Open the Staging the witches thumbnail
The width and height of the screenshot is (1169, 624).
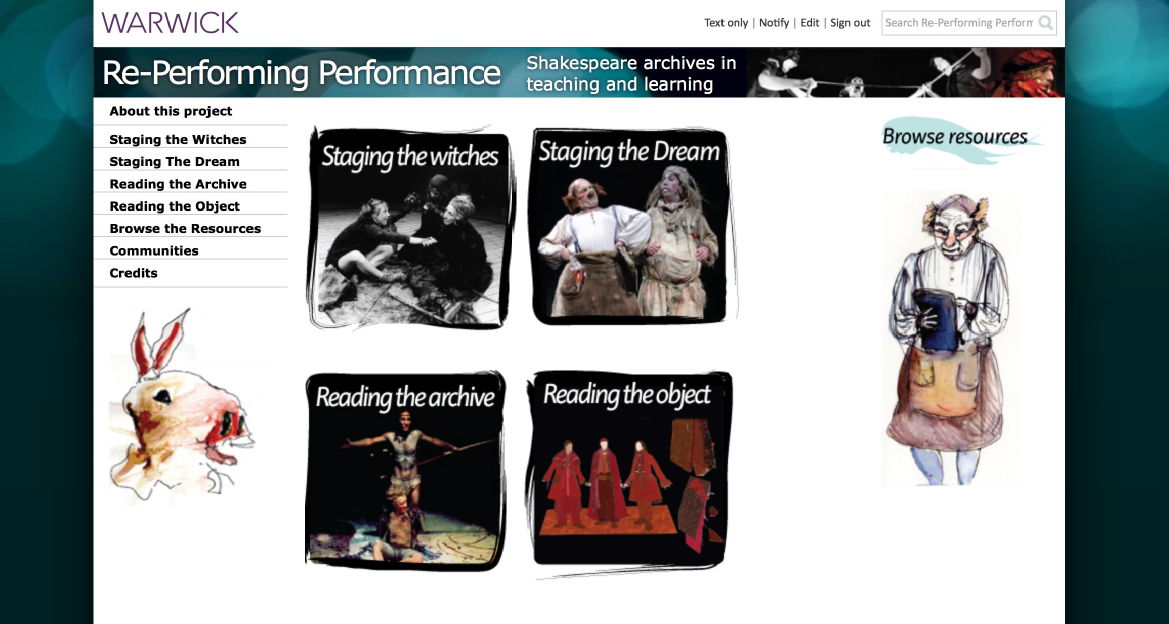[409, 227]
